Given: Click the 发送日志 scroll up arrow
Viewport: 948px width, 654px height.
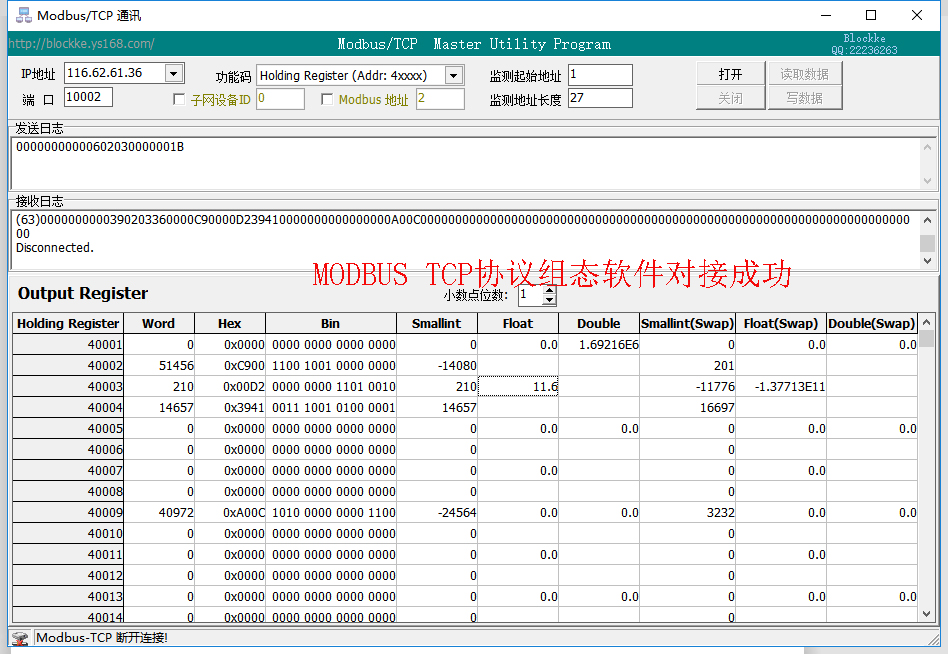Looking at the screenshot, I should 927,146.
